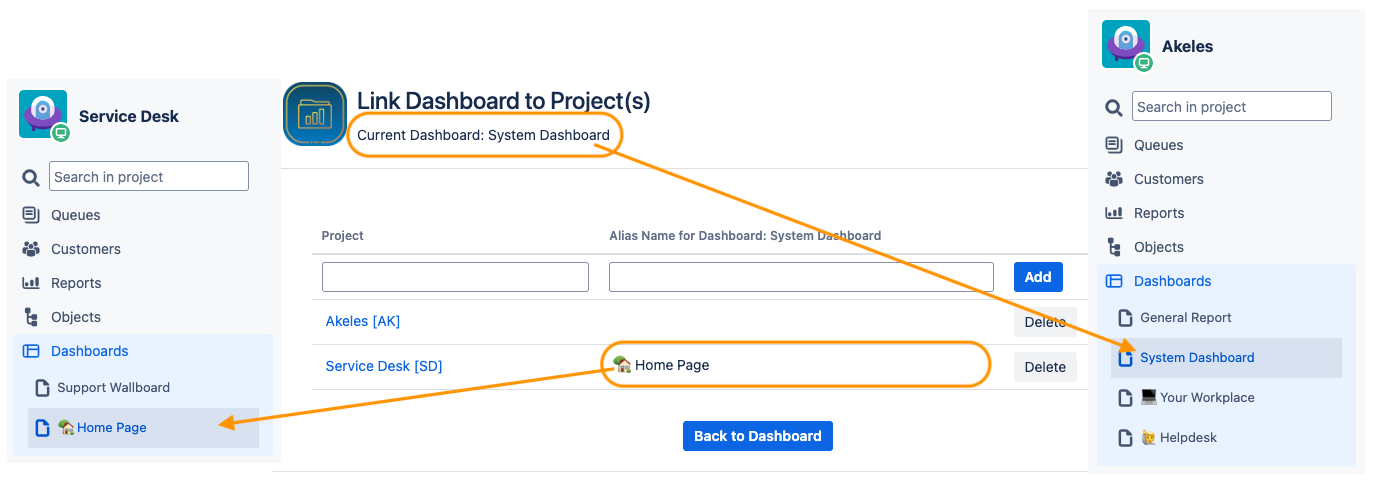Click the Objects tree icon in Akeles sidebar
The height and width of the screenshot is (481, 1375).
pyautogui.click(x=1113, y=247)
